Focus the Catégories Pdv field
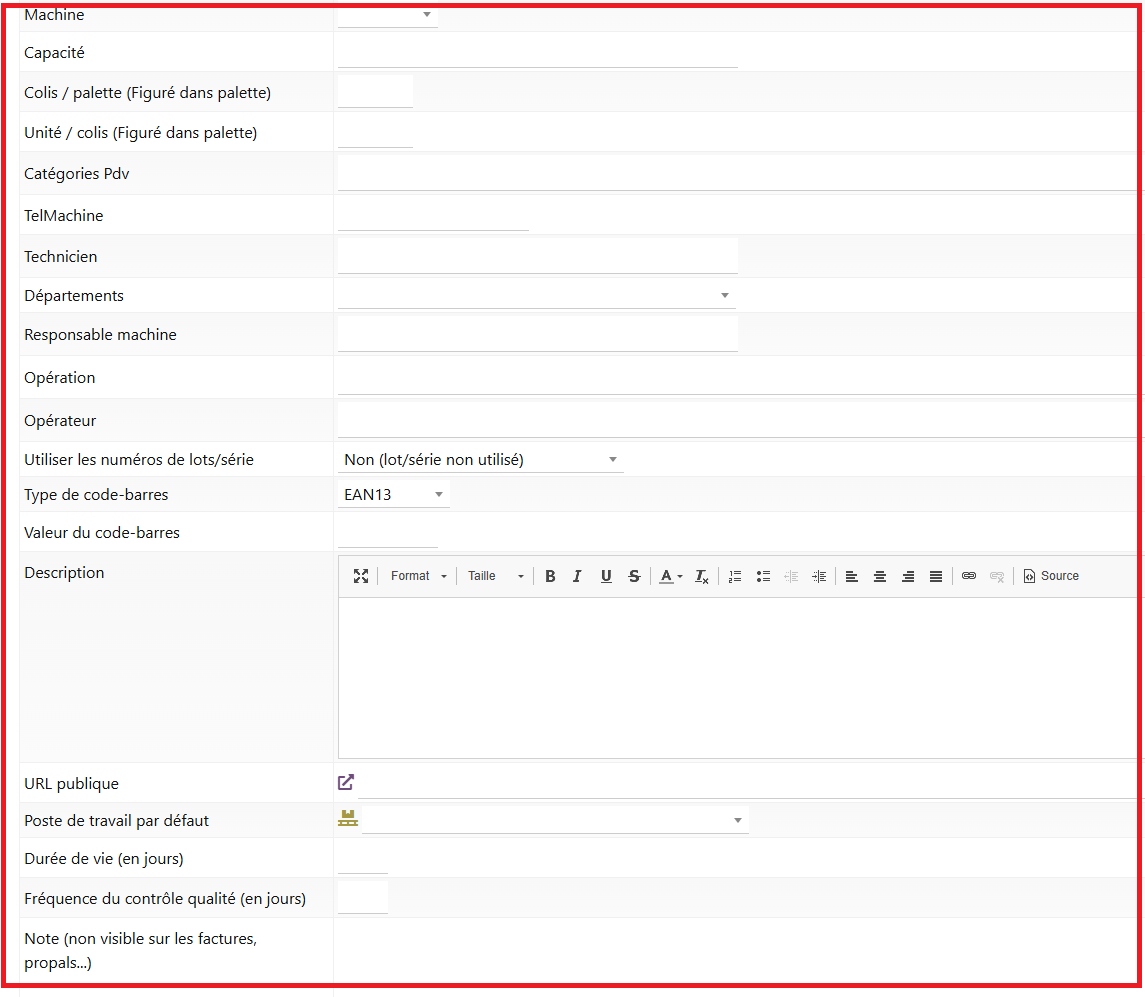Image resolution: width=1145 pixels, height=997 pixels. 738,173
